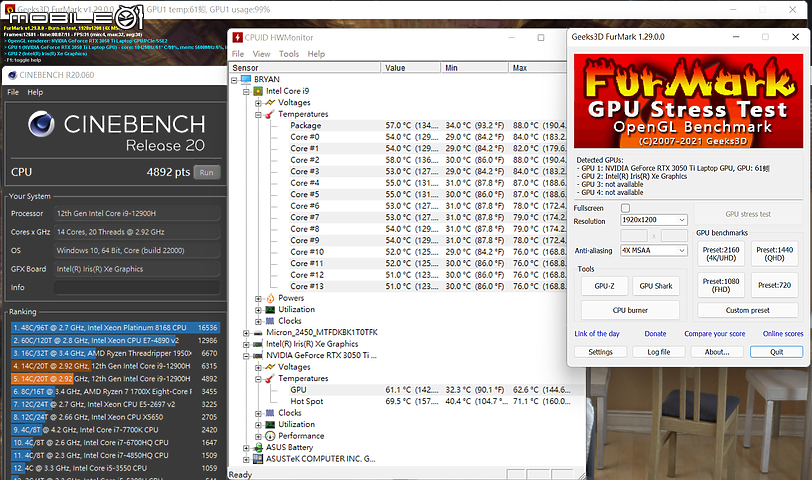
Task: Start the CPU burner tool
Action: [x=630, y=310]
